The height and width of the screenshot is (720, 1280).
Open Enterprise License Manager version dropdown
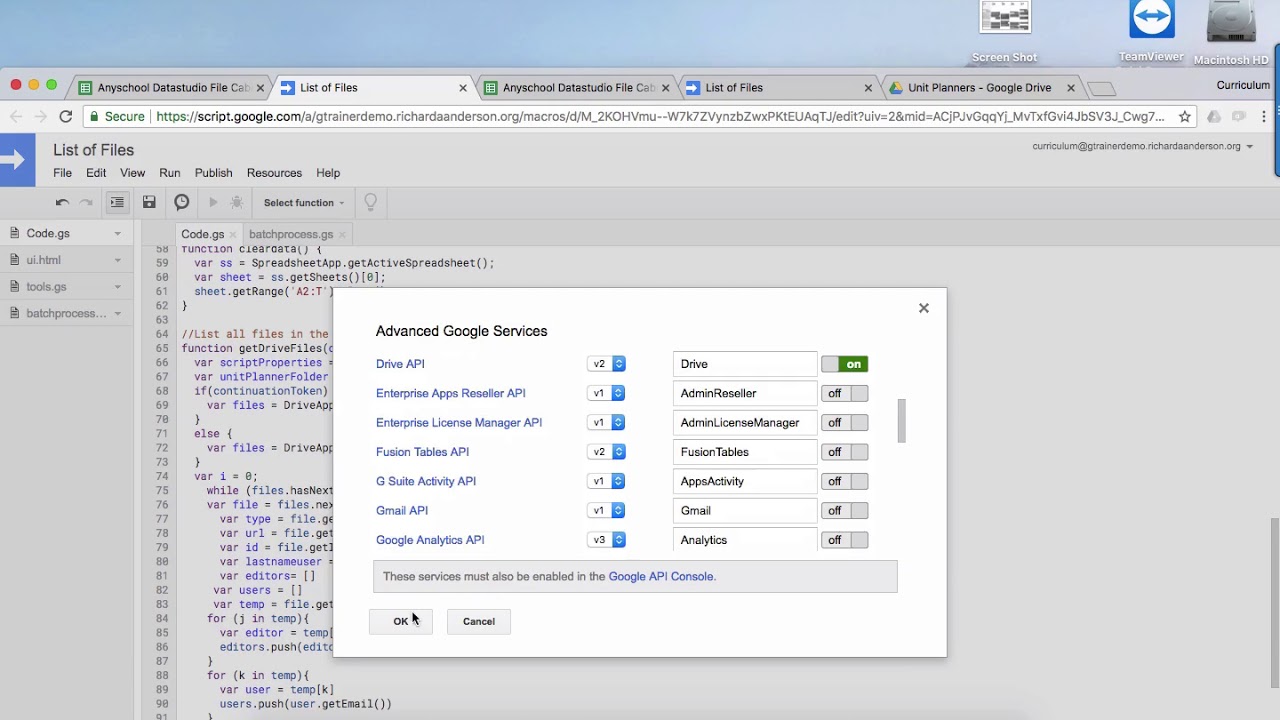point(606,422)
